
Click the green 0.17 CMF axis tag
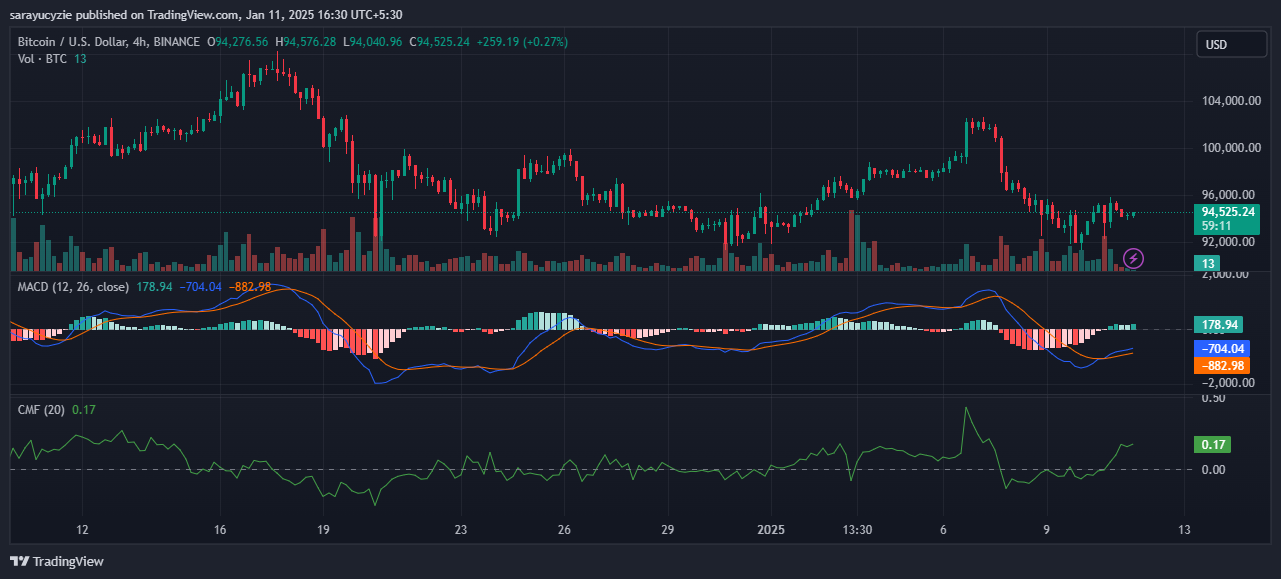(x=1214, y=445)
